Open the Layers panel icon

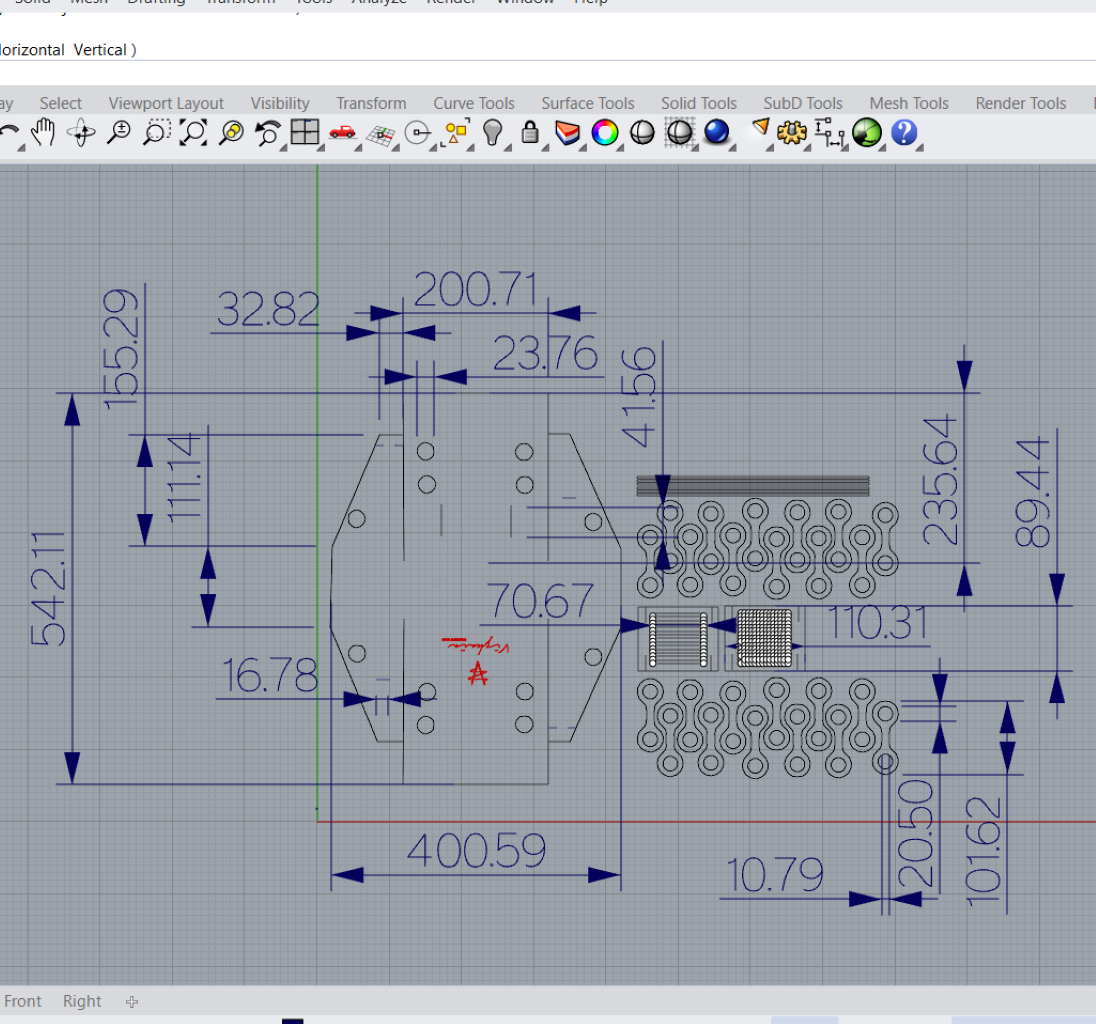[x=567, y=132]
